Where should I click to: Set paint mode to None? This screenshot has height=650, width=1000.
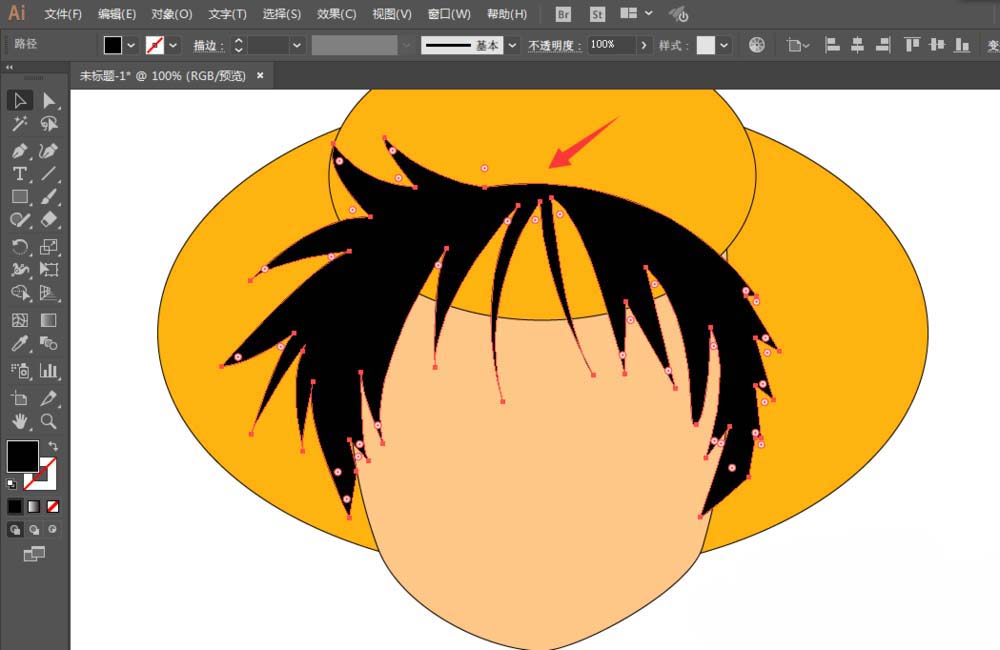point(53,506)
